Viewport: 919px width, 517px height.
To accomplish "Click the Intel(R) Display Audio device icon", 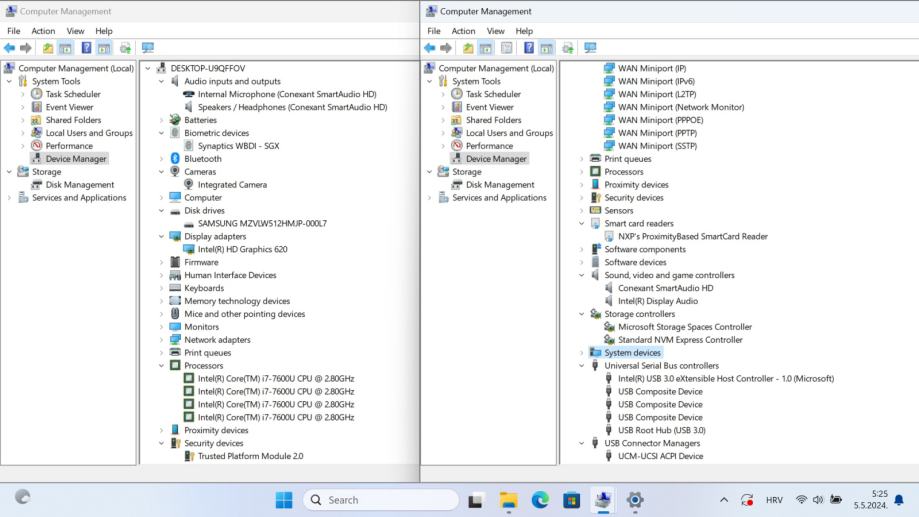I will [x=609, y=301].
